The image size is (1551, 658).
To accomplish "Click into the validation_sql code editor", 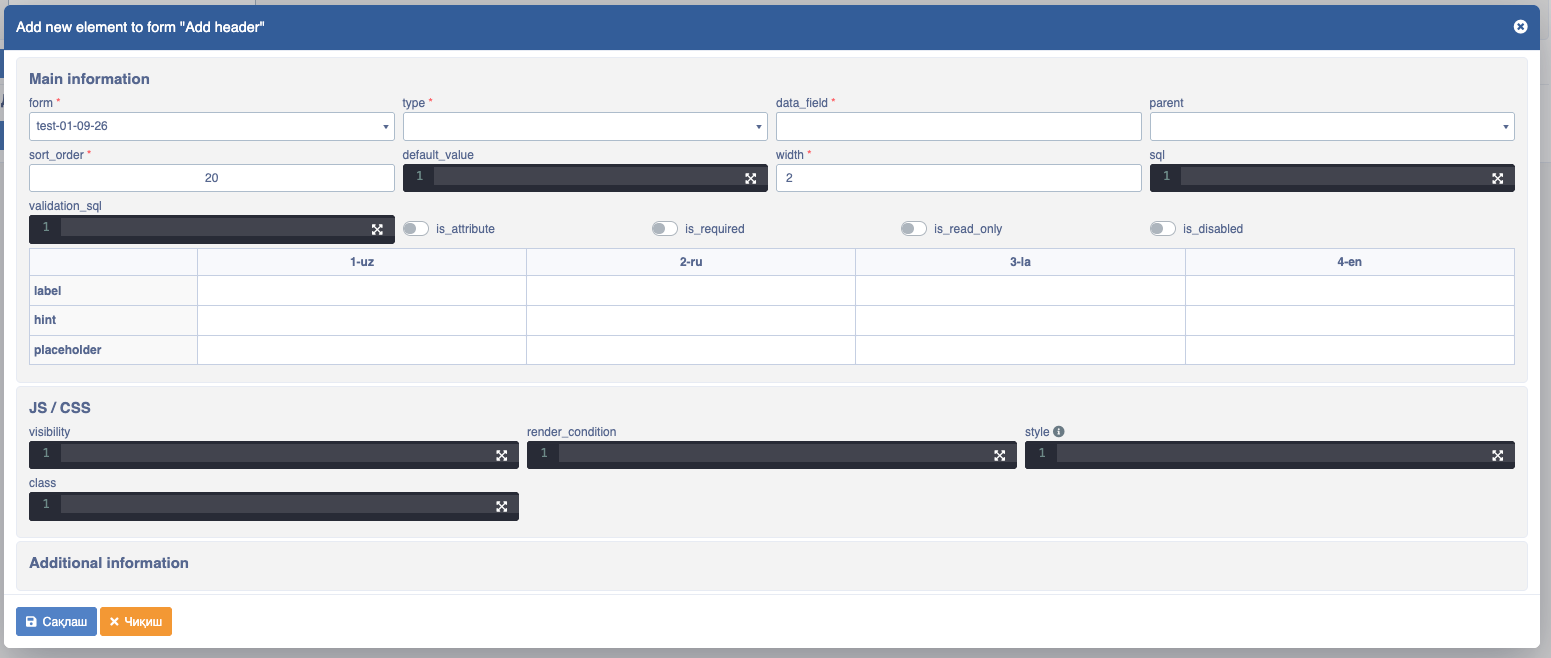I will pos(212,229).
